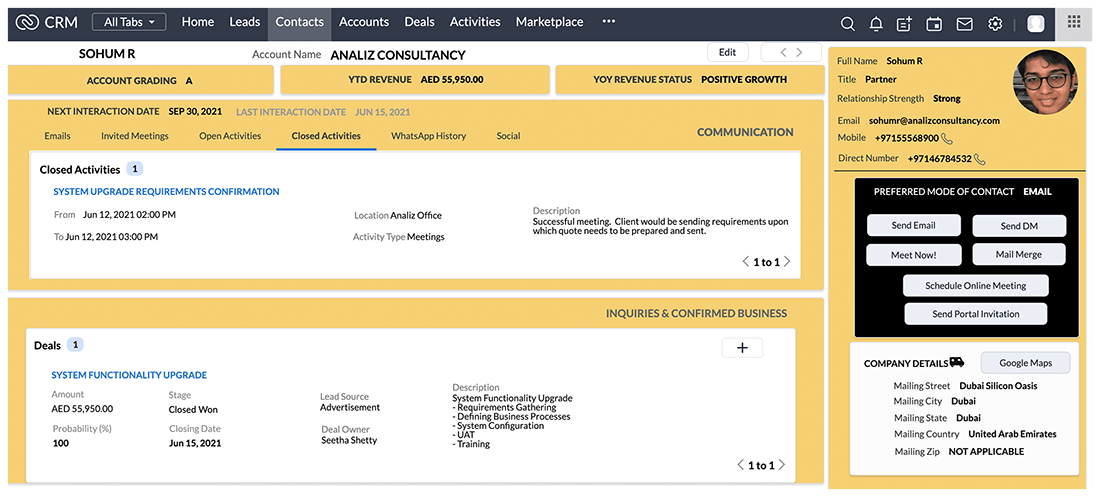Switch to Open Activities tab
Image resolution: width=1100 pixels, height=497 pixels.
pyautogui.click(x=230, y=136)
